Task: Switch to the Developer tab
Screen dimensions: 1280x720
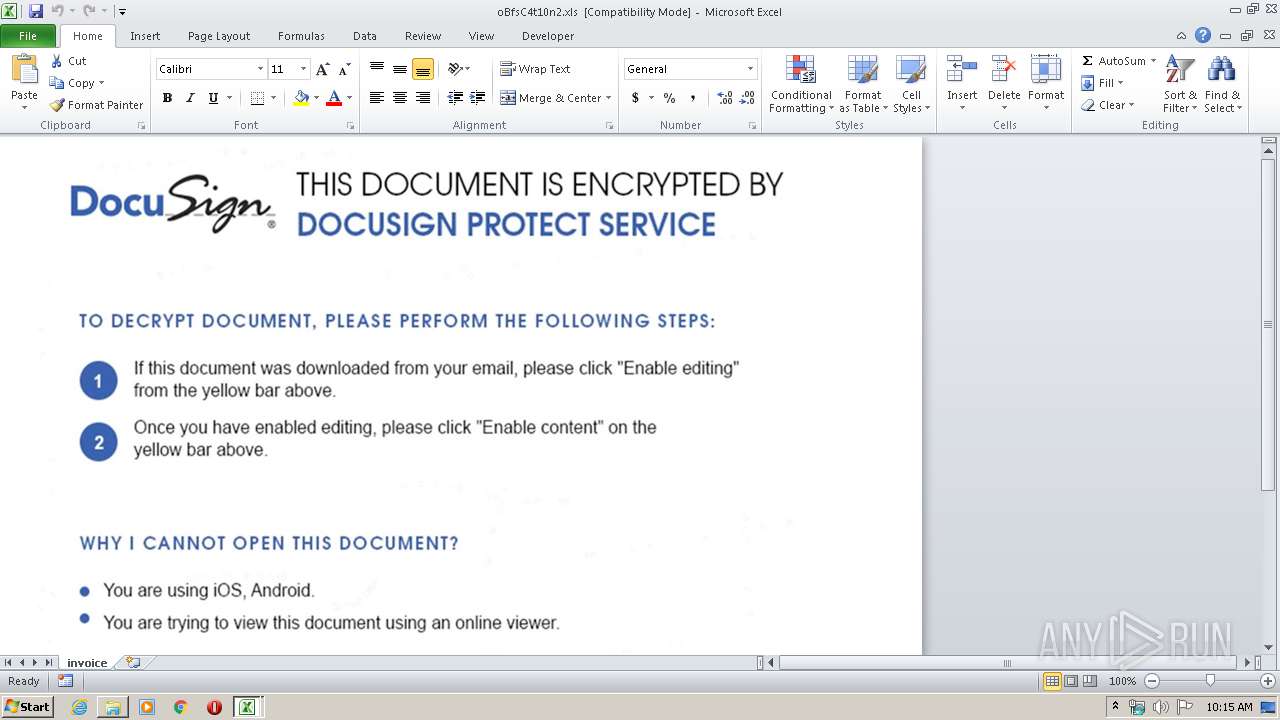Action: tap(548, 36)
